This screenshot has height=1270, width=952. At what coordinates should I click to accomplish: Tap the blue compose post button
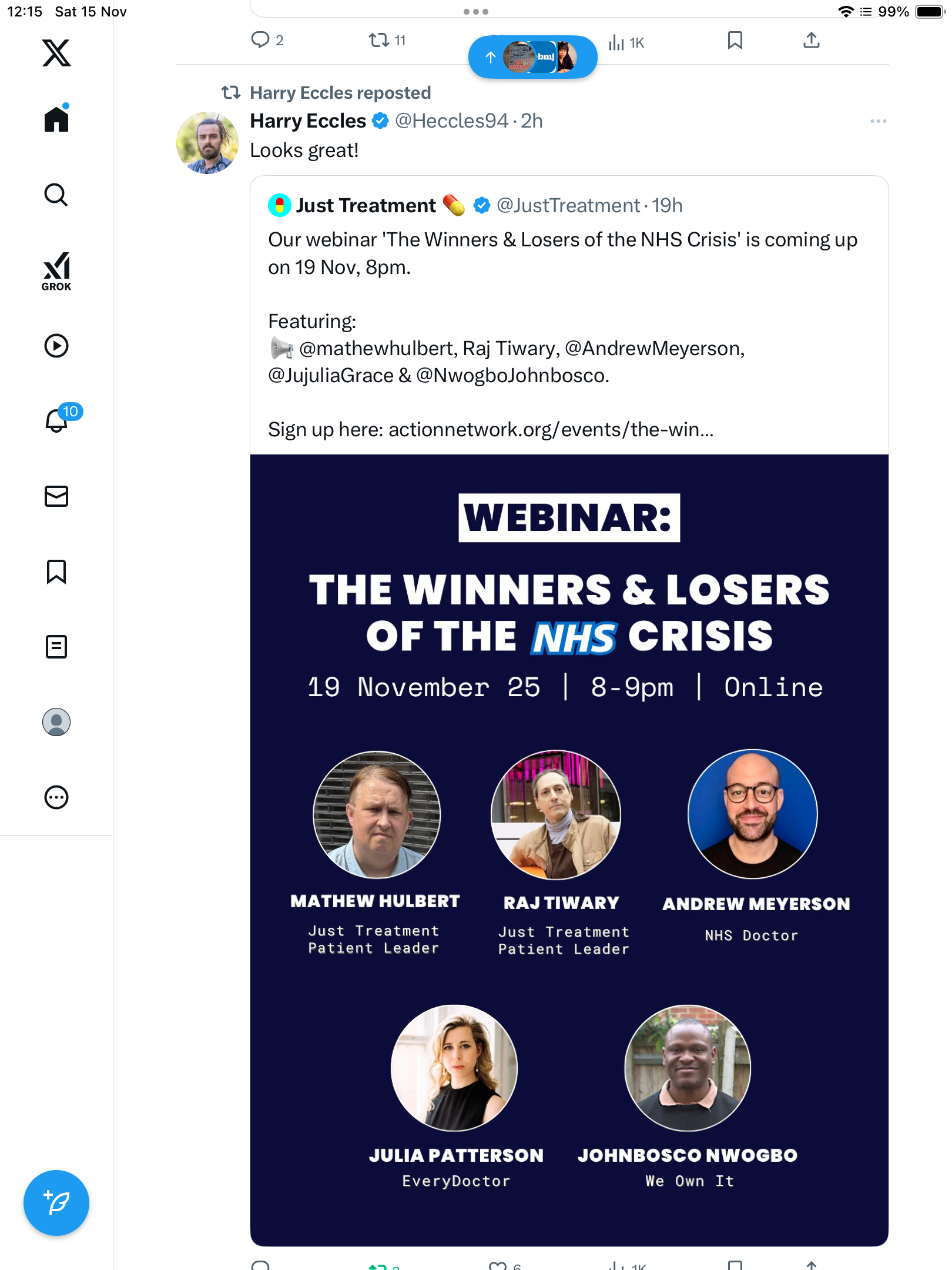[56, 1202]
